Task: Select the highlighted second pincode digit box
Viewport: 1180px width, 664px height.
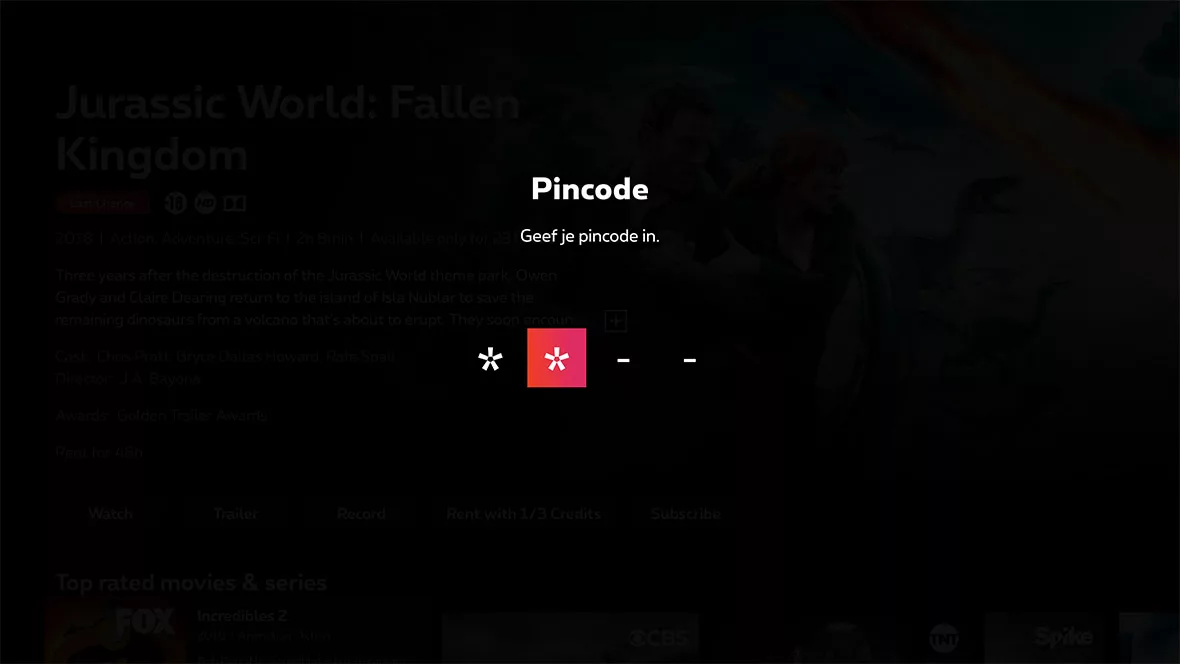Action: pyautogui.click(x=556, y=358)
